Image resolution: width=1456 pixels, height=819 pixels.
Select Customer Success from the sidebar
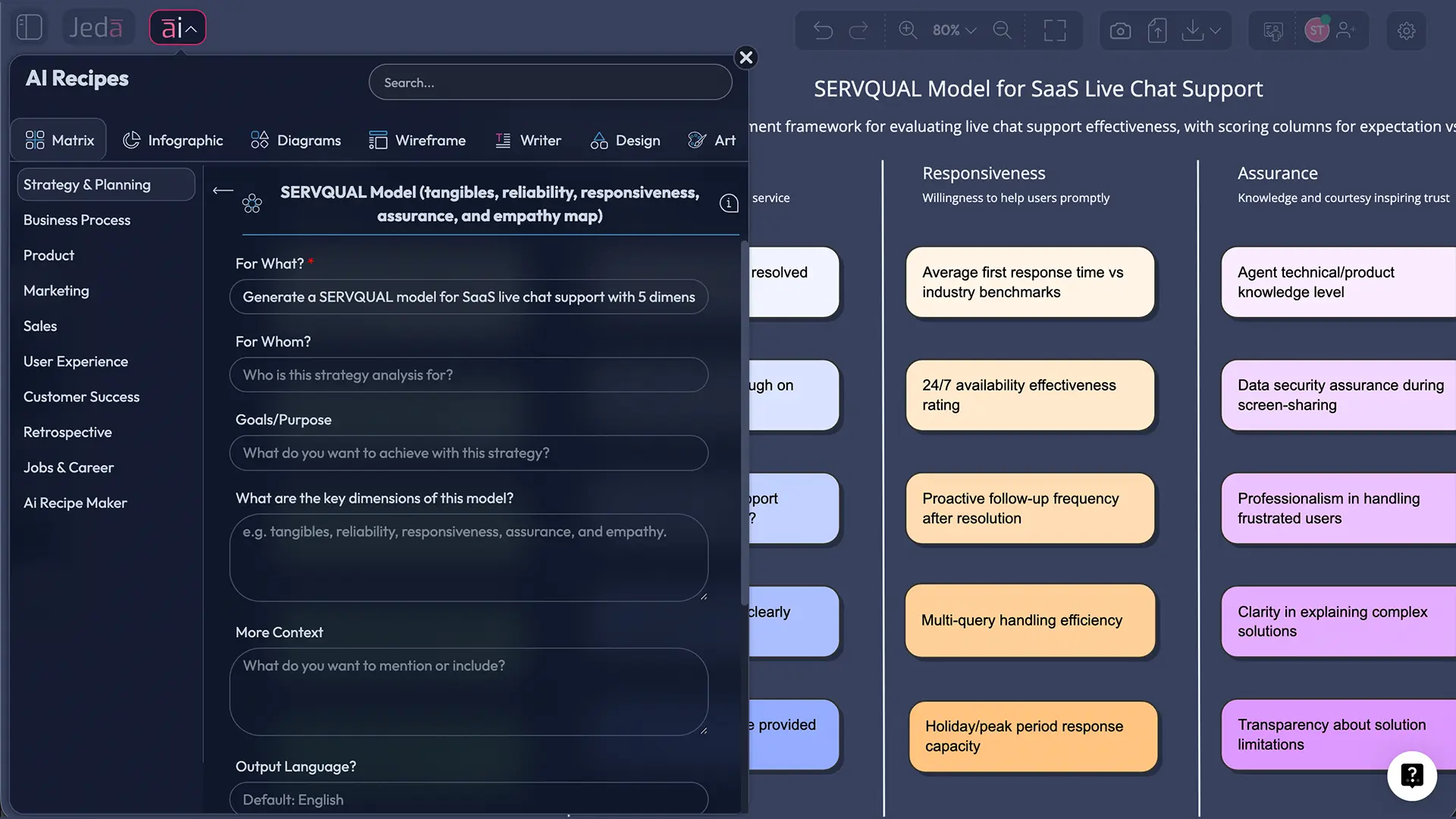tap(81, 397)
